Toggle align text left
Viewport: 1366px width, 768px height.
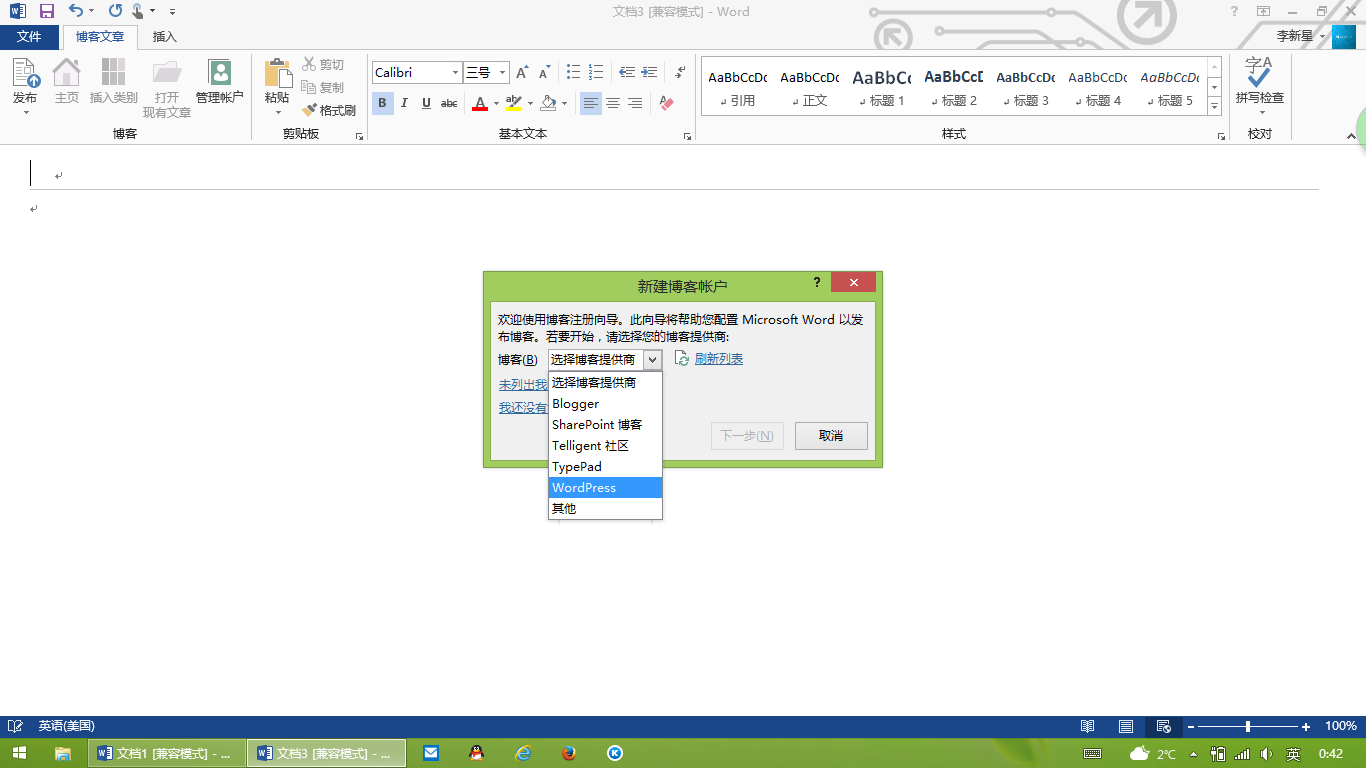(591, 103)
